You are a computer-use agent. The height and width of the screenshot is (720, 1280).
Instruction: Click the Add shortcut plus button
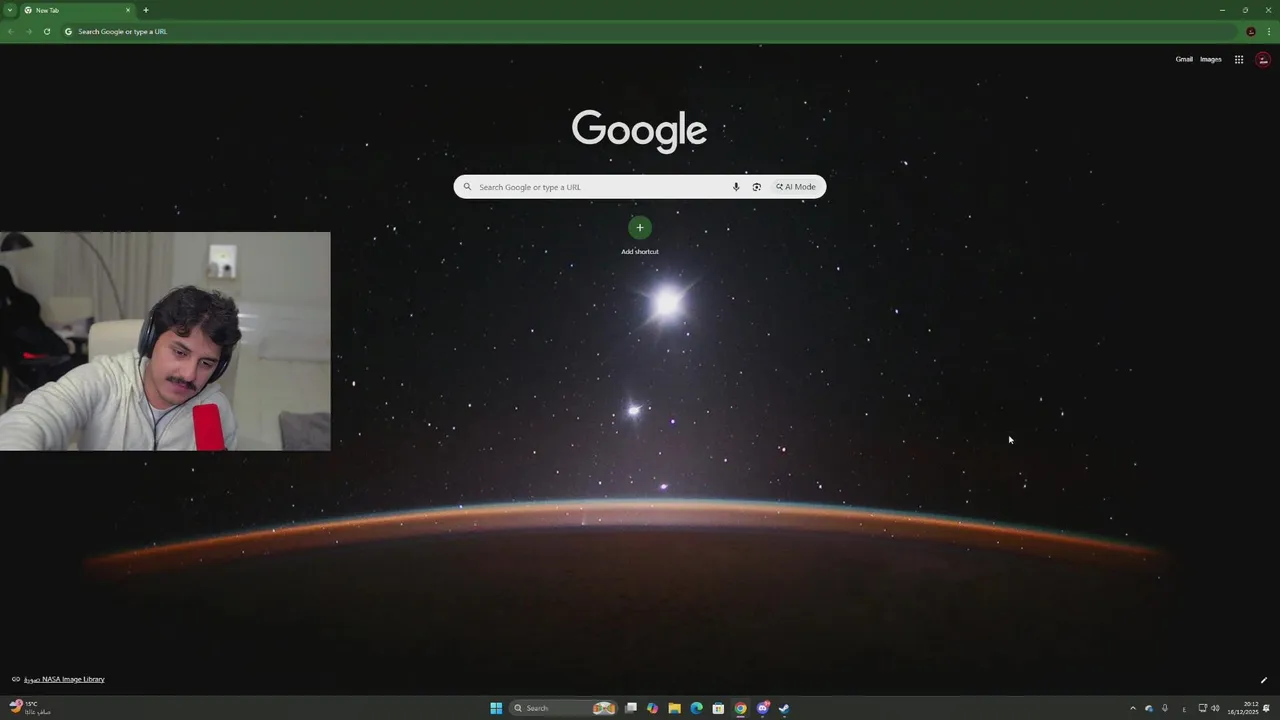click(640, 228)
